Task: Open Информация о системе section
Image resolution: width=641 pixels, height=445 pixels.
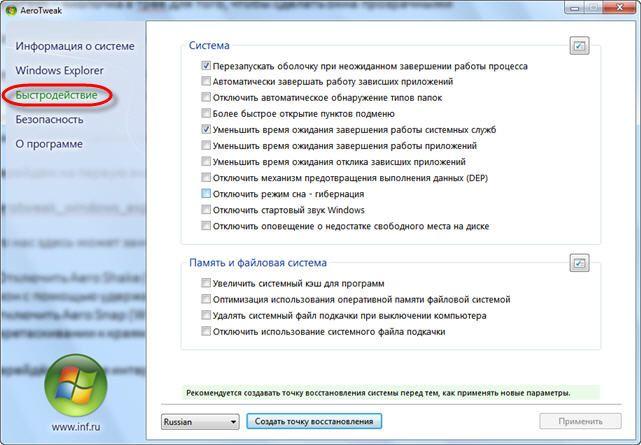Action: (x=75, y=46)
